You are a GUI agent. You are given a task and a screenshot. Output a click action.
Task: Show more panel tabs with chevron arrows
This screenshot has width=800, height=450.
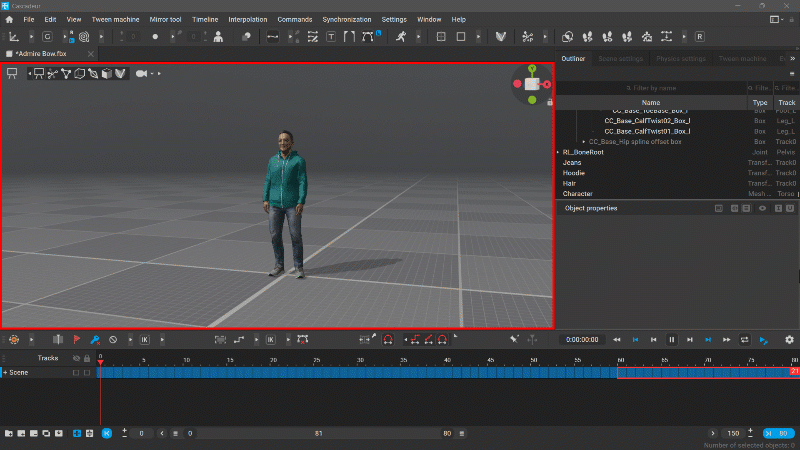[792, 59]
